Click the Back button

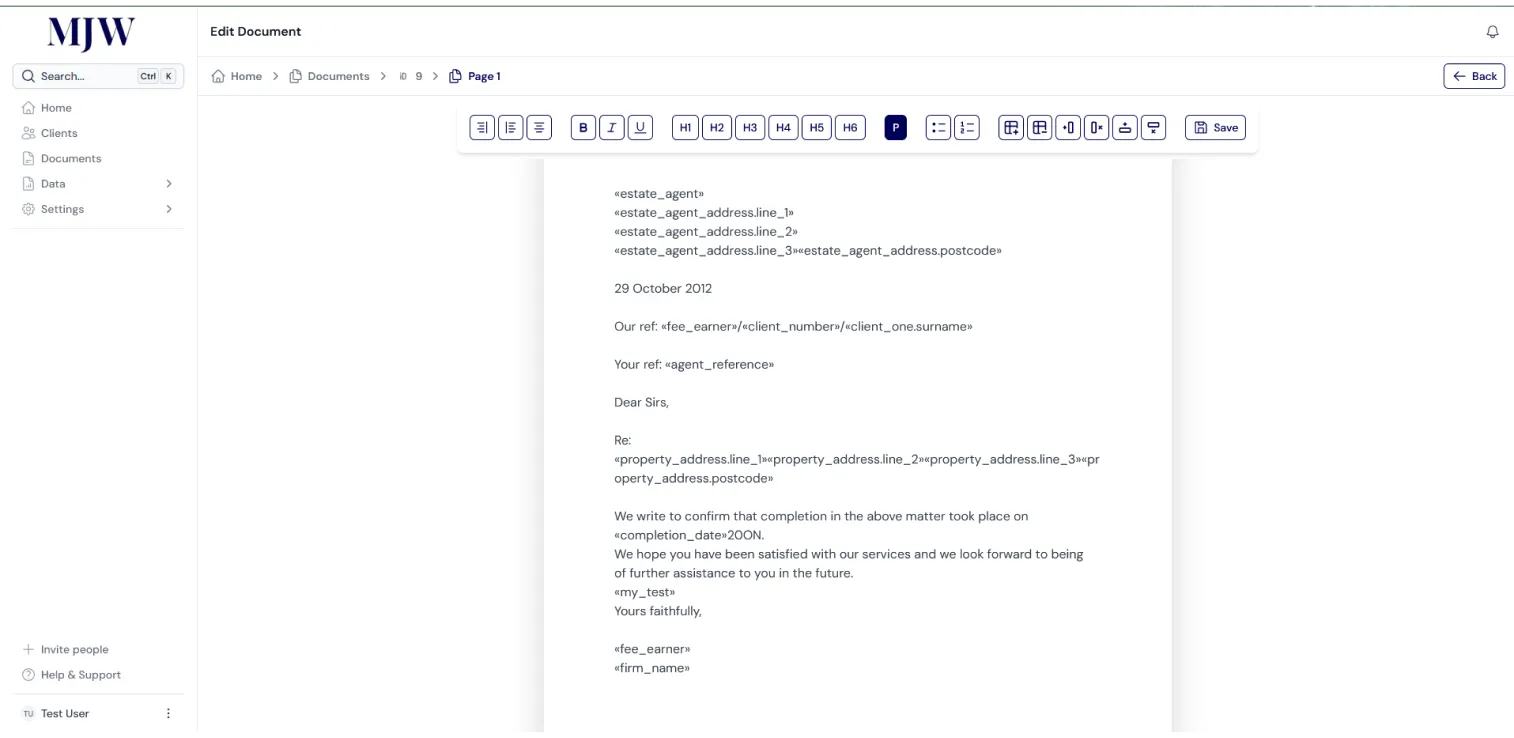pos(1474,76)
